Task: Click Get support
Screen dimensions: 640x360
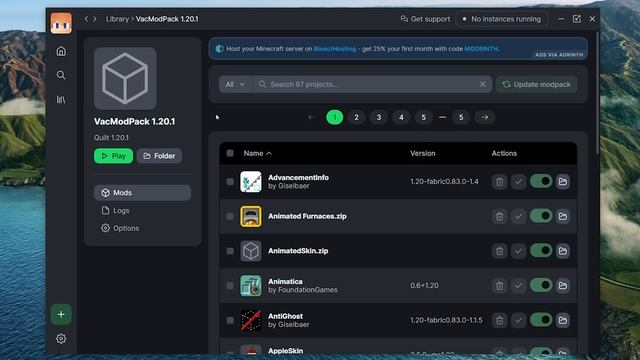Action: click(425, 19)
